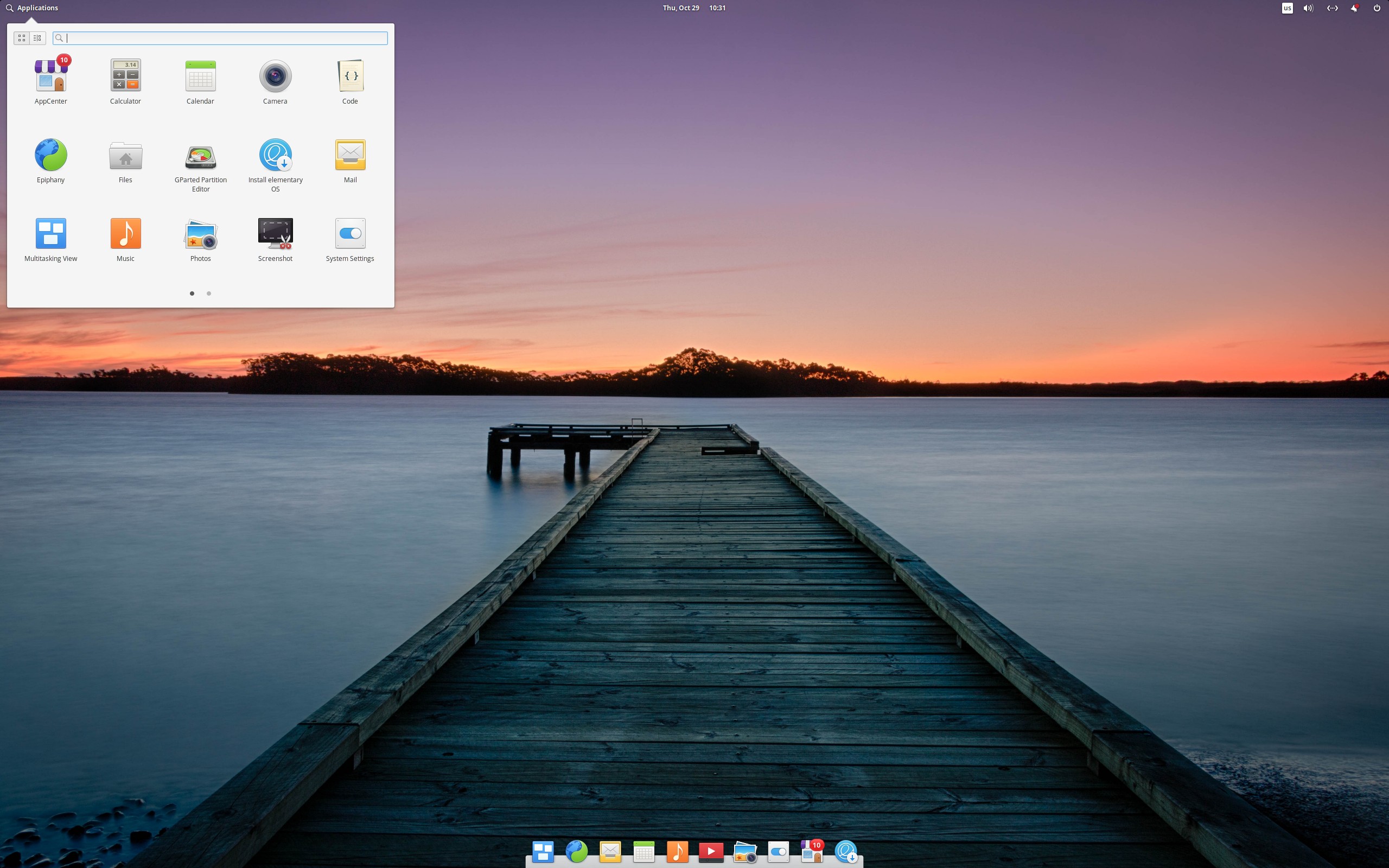Click the Applications menu in the top panel
The image size is (1389, 868).
pos(32,8)
